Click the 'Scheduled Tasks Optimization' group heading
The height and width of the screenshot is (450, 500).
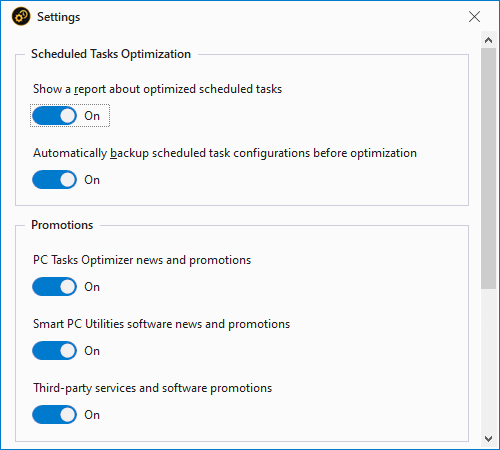pyautogui.click(x=111, y=54)
